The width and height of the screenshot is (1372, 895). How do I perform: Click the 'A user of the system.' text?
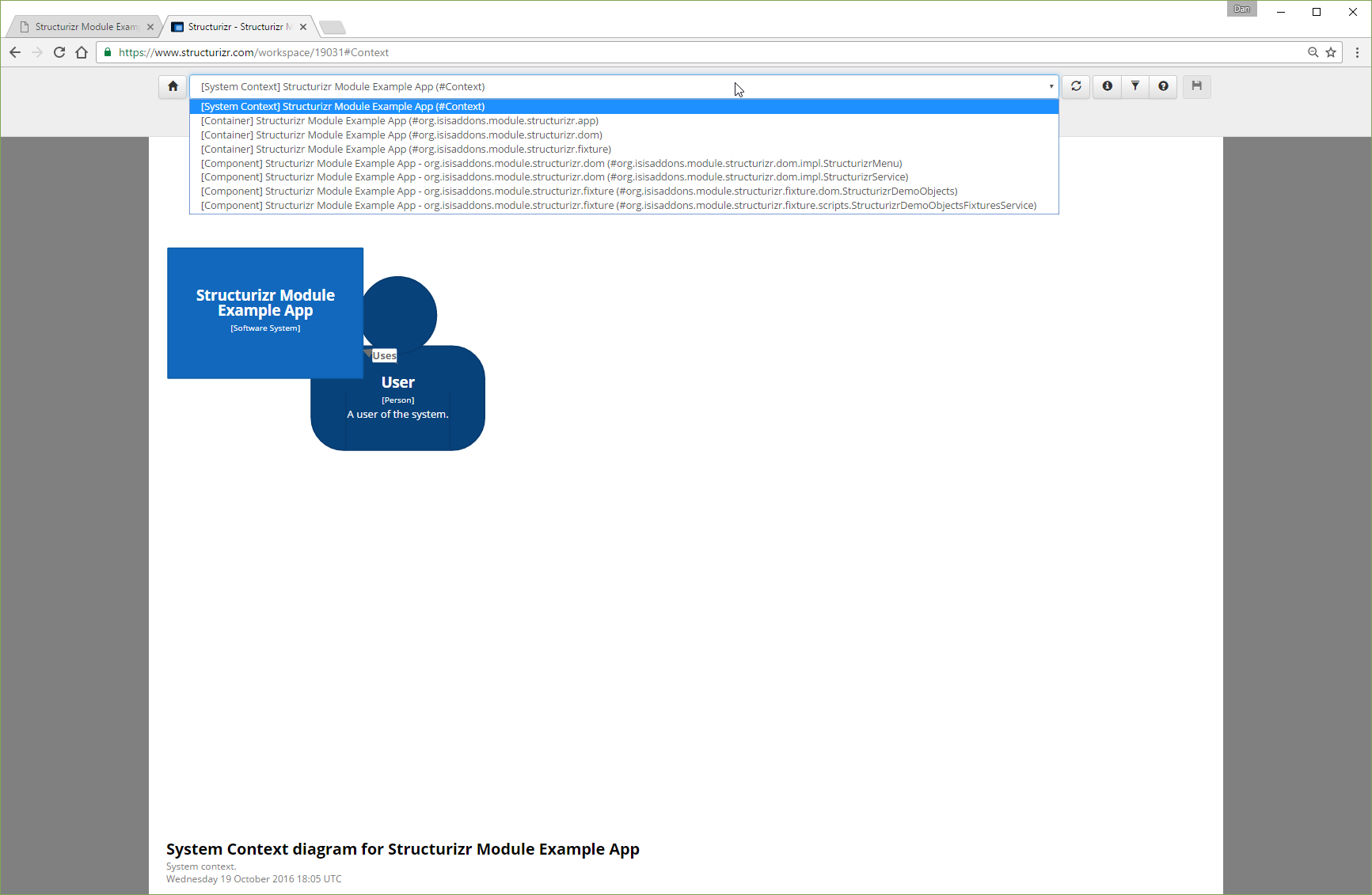click(x=397, y=415)
